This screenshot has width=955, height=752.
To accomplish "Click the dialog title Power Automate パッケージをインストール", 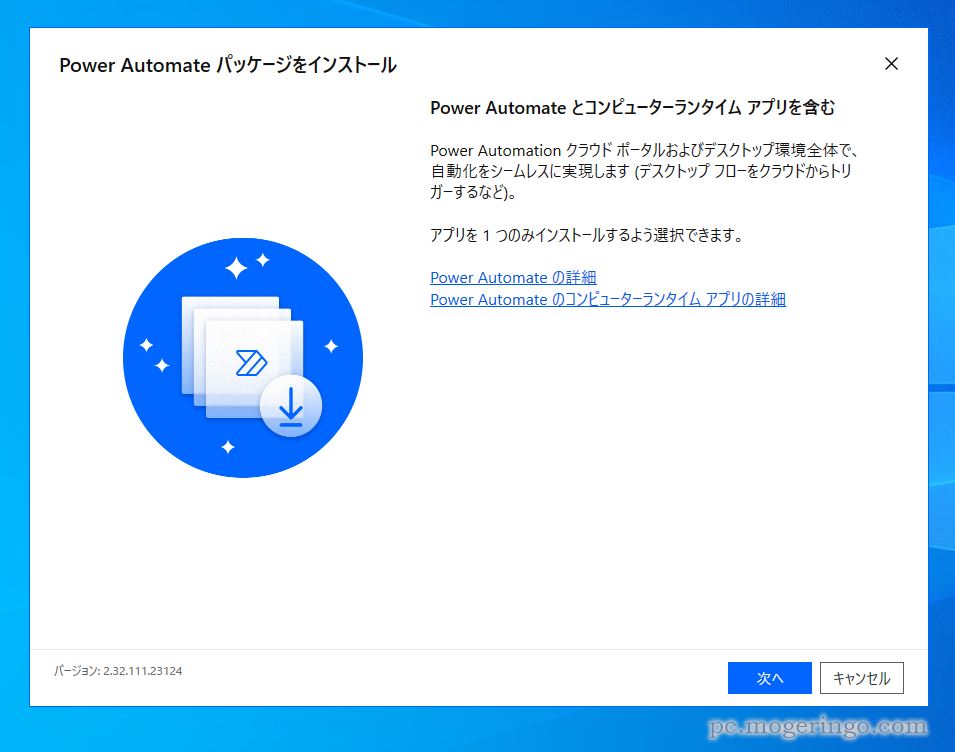I will point(228,65).
